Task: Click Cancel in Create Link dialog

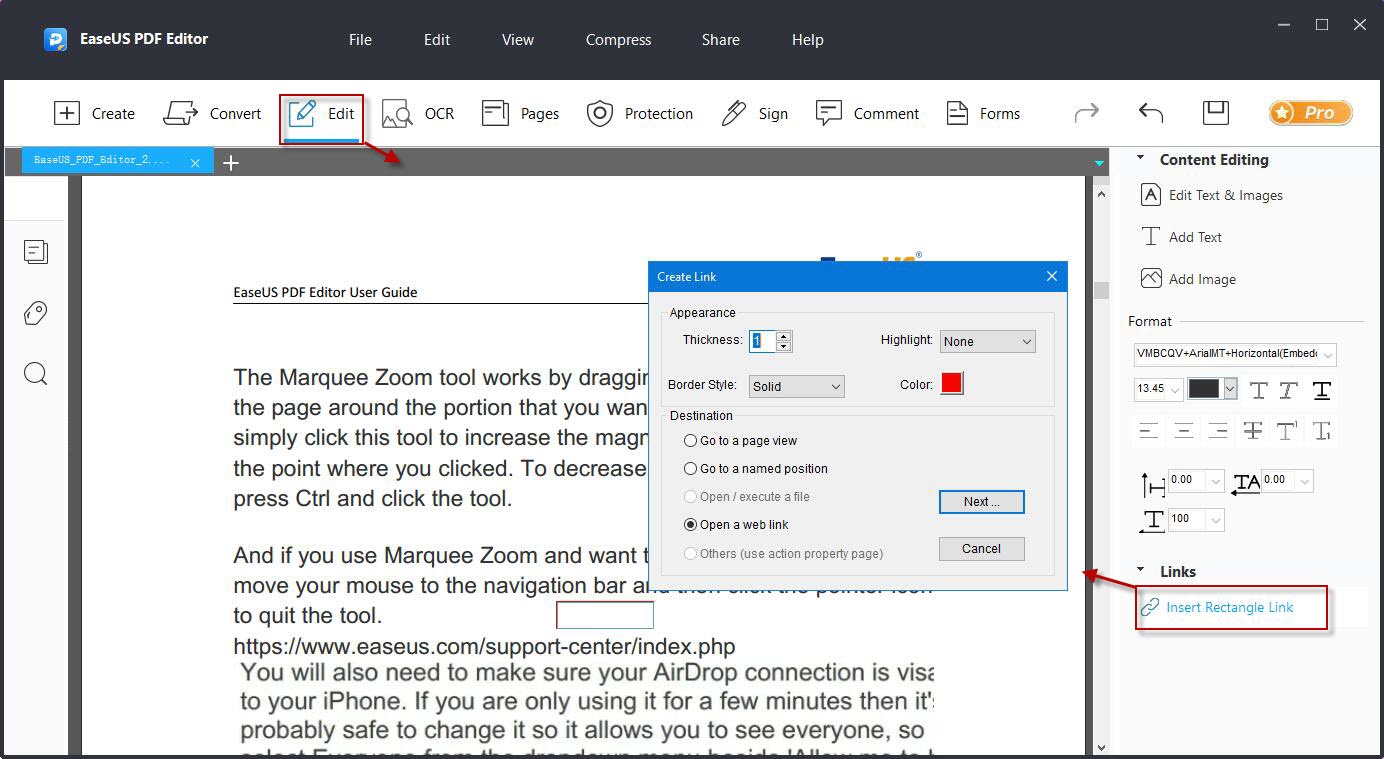Action: 980,549
